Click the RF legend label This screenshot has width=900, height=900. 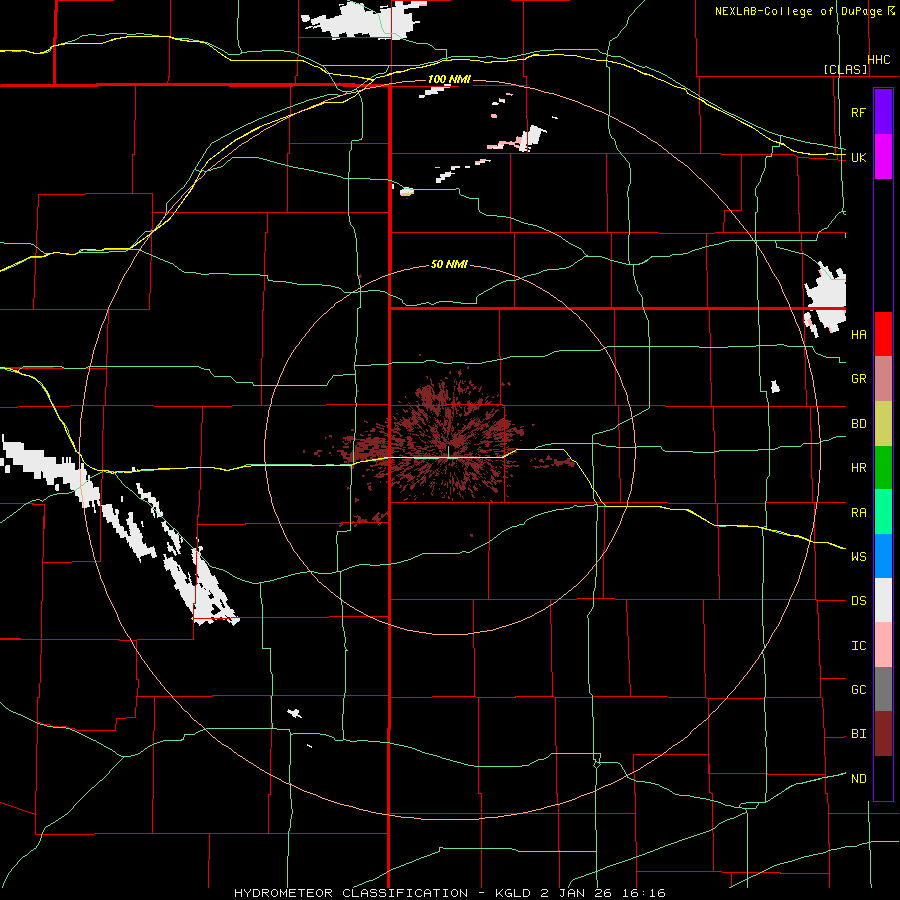858,112
